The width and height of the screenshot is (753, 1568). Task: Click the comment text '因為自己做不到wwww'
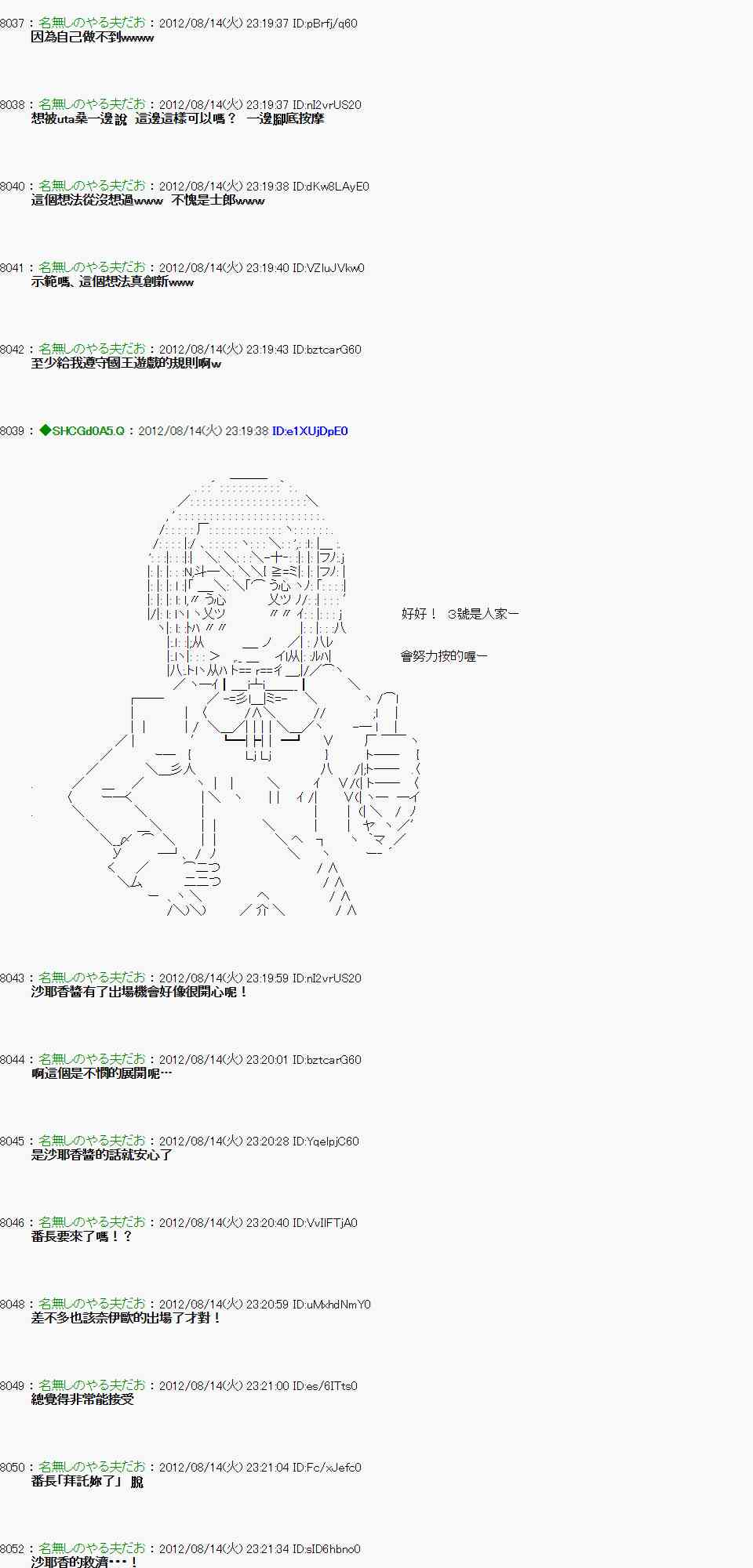point(92,37)
